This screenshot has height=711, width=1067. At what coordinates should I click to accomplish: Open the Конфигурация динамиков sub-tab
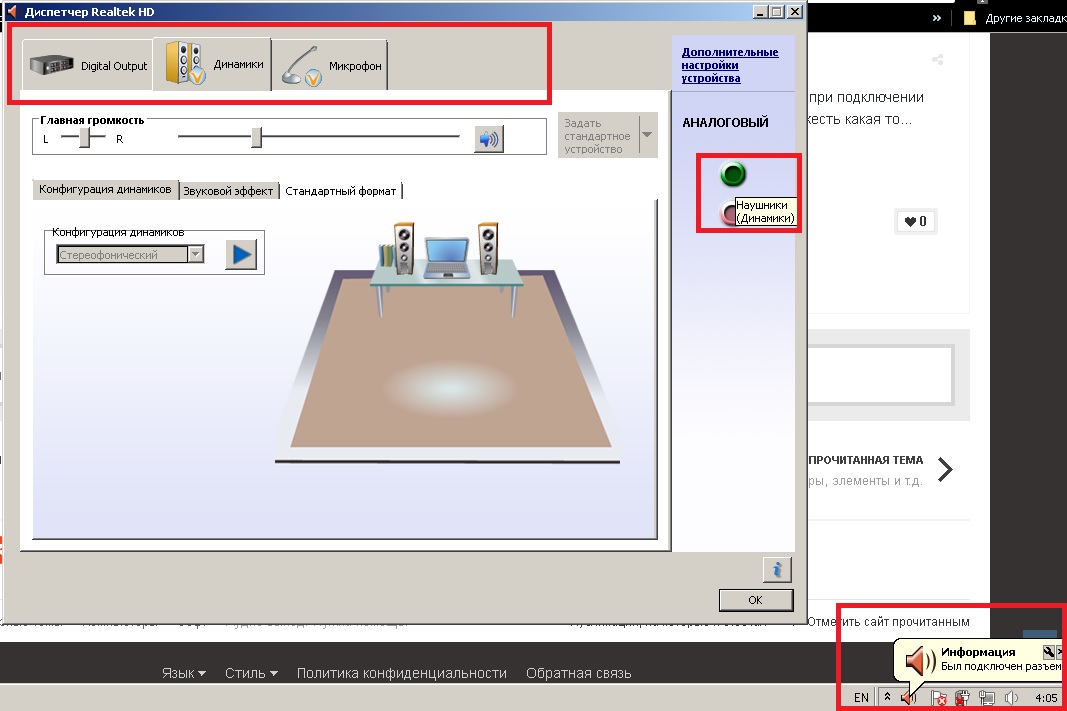coord(105,189)
